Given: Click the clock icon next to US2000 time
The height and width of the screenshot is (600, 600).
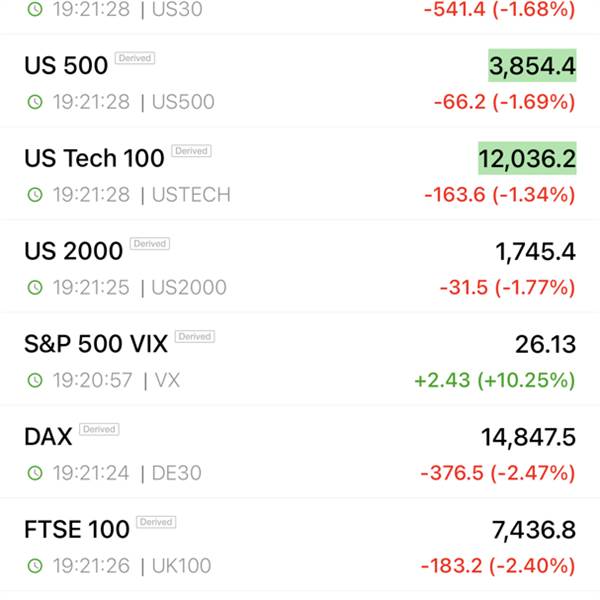Looking at the screenshot, I should (x=35, y=287).
